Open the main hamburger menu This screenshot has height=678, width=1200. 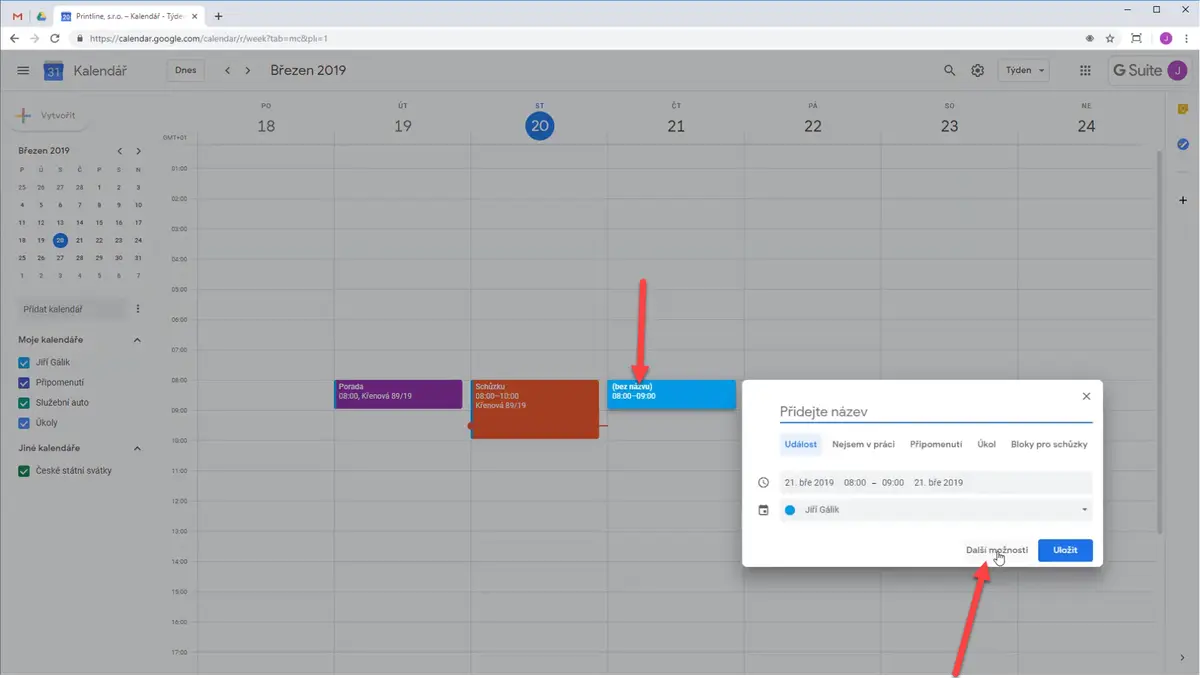[23, 71]
